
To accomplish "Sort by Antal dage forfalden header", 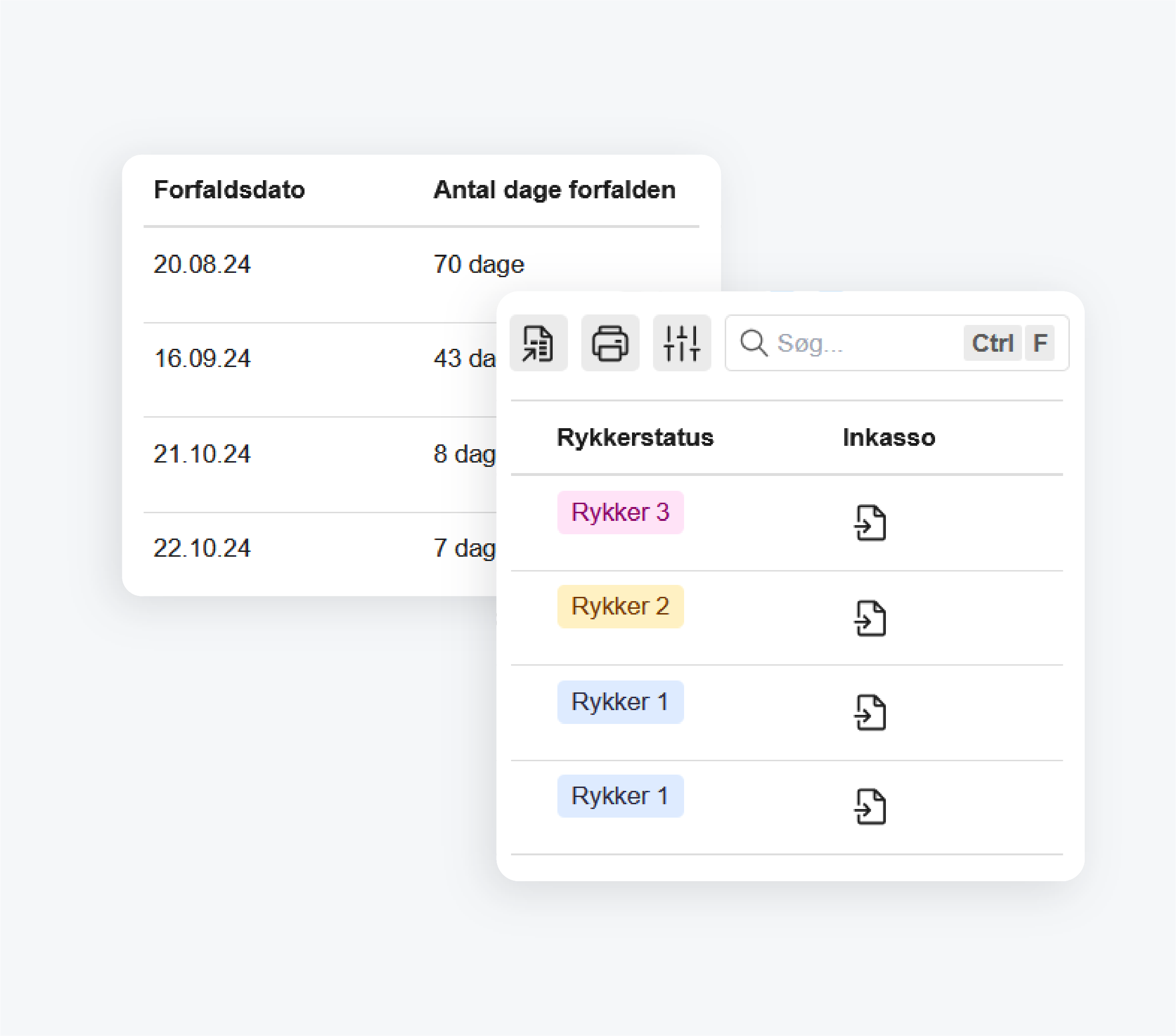I will (x=554, y=190).
